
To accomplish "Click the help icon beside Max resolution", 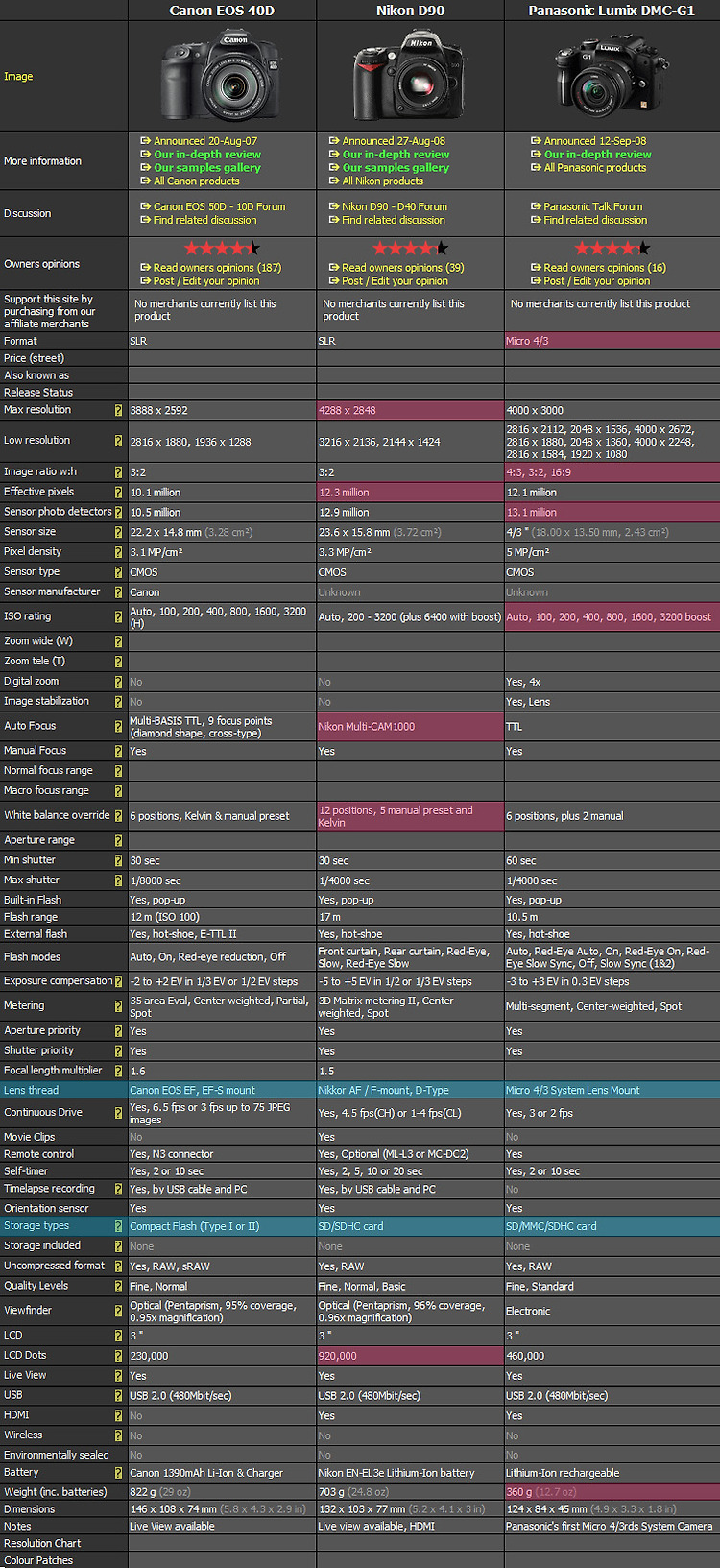I will tap(119, 410).
